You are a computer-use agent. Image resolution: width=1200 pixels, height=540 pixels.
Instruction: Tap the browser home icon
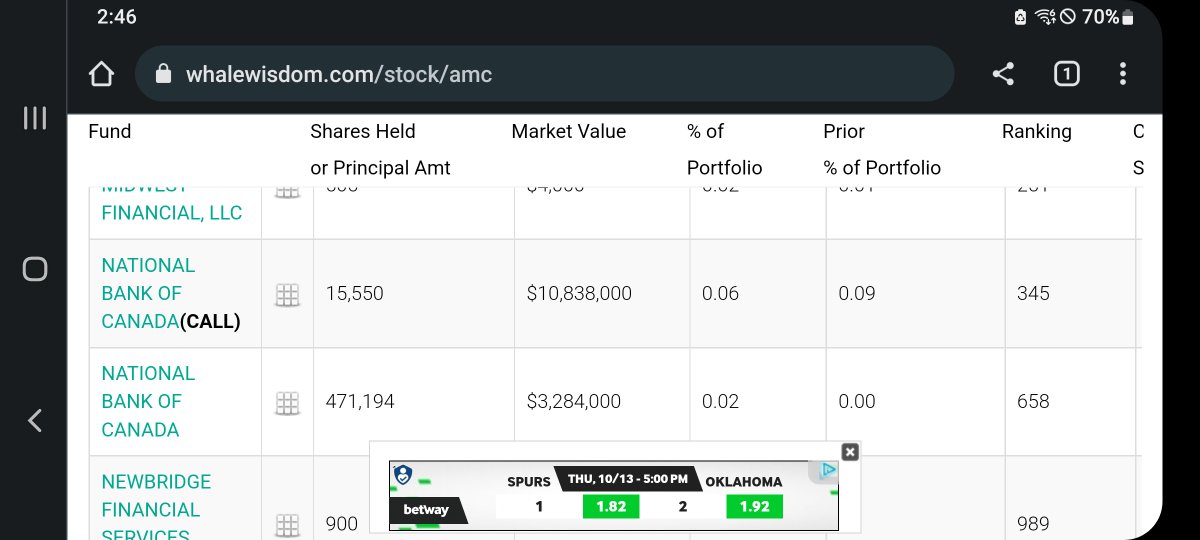click(x=101, y=74)
